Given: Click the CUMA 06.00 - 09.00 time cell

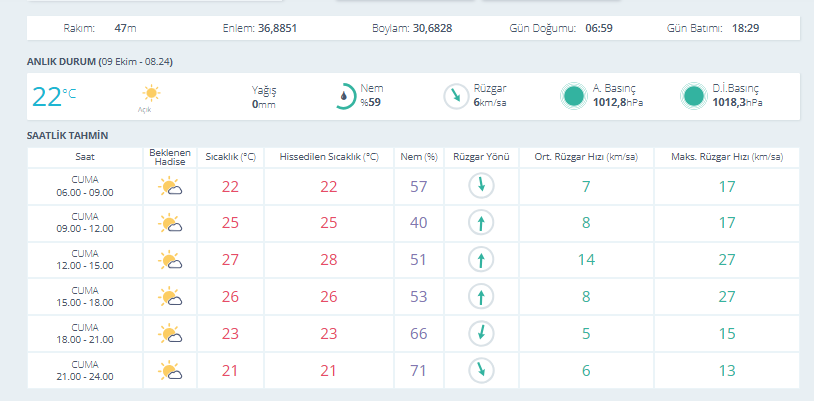Looking at the screenshot, I should [85, 186].
